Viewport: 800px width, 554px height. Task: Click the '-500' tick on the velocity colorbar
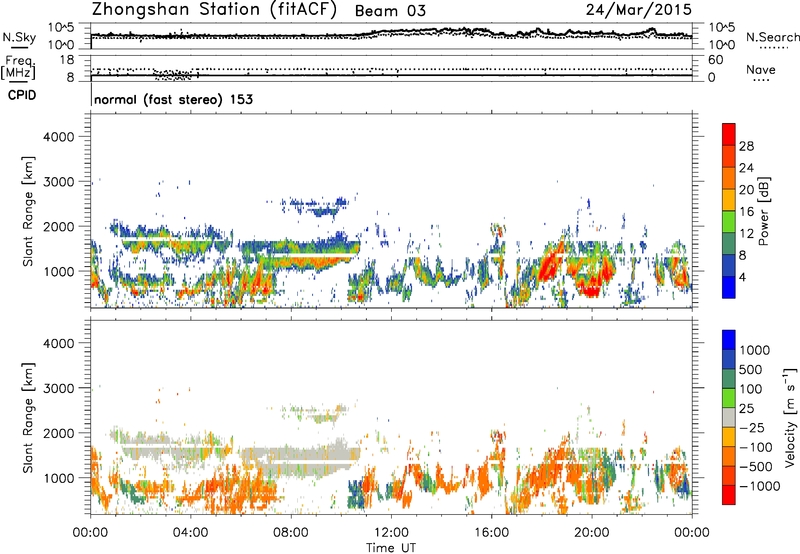pyautogui.click(x=758, y=467)
